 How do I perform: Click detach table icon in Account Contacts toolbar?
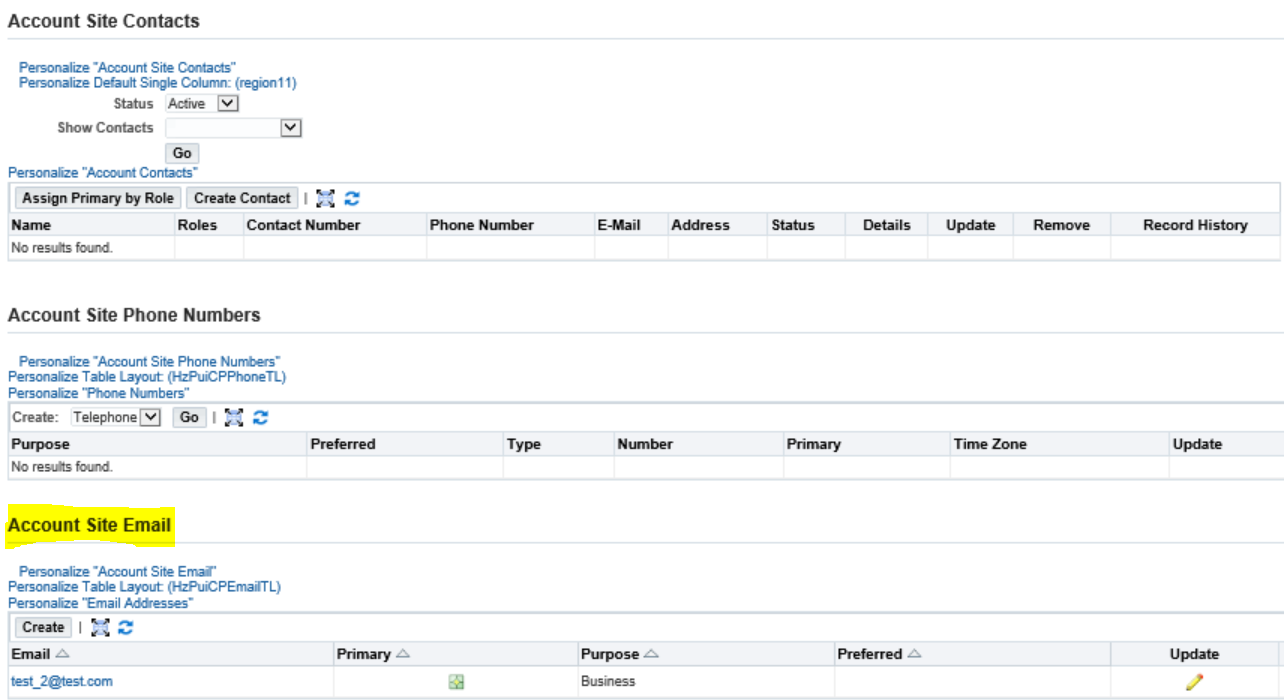click(x=325, y=198)
